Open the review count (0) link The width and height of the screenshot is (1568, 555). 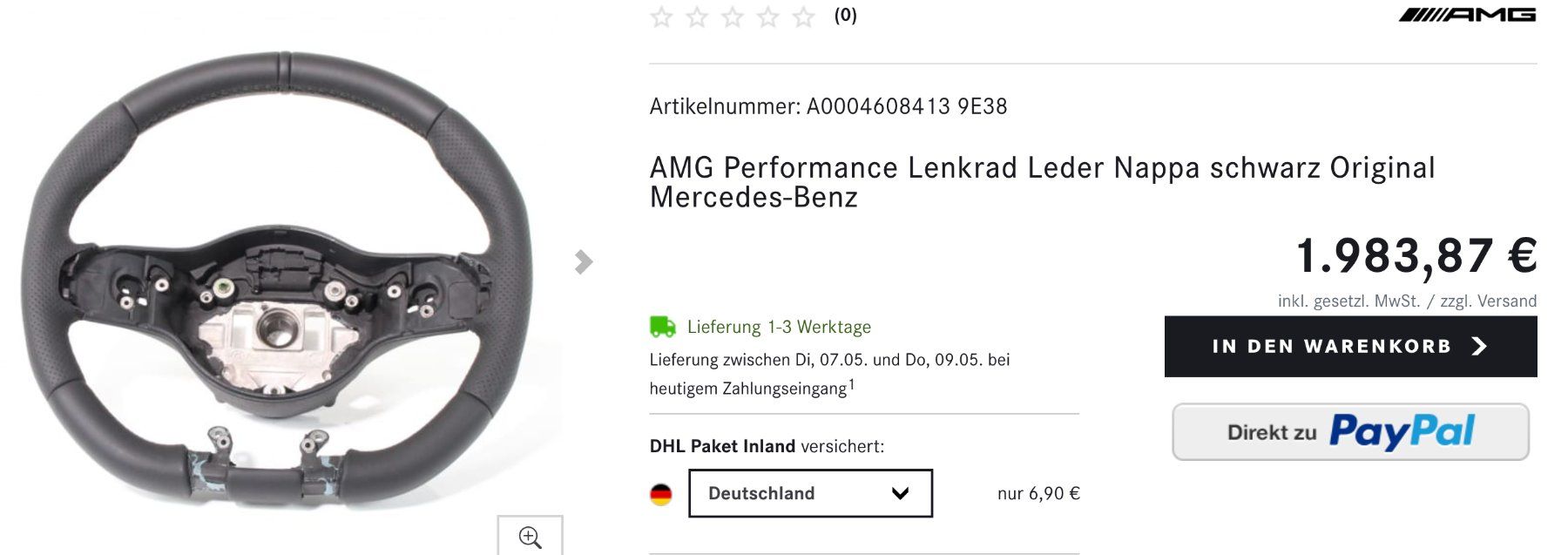coord(845,16)
